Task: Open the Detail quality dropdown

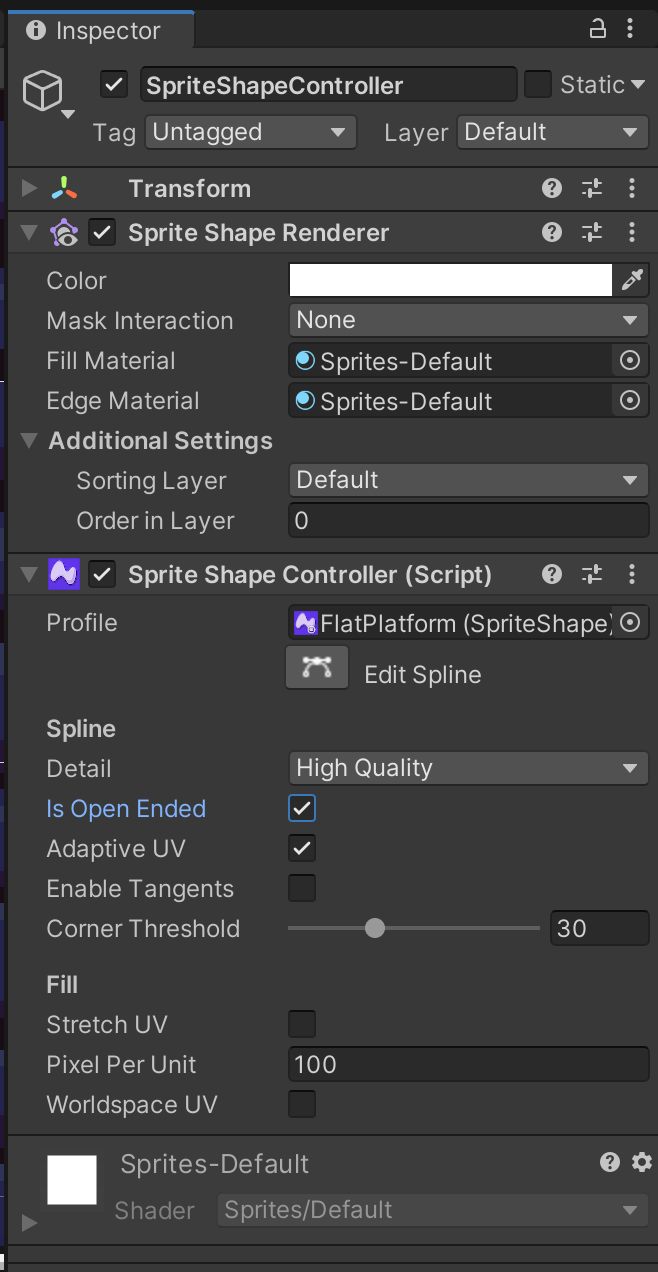Action: [468, 768]
